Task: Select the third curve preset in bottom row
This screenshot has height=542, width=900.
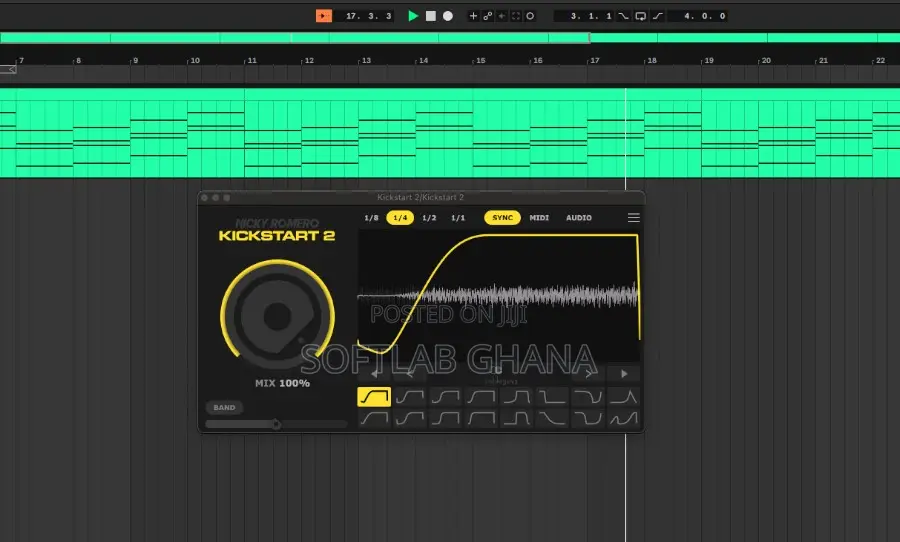Action: coord(445,419)
